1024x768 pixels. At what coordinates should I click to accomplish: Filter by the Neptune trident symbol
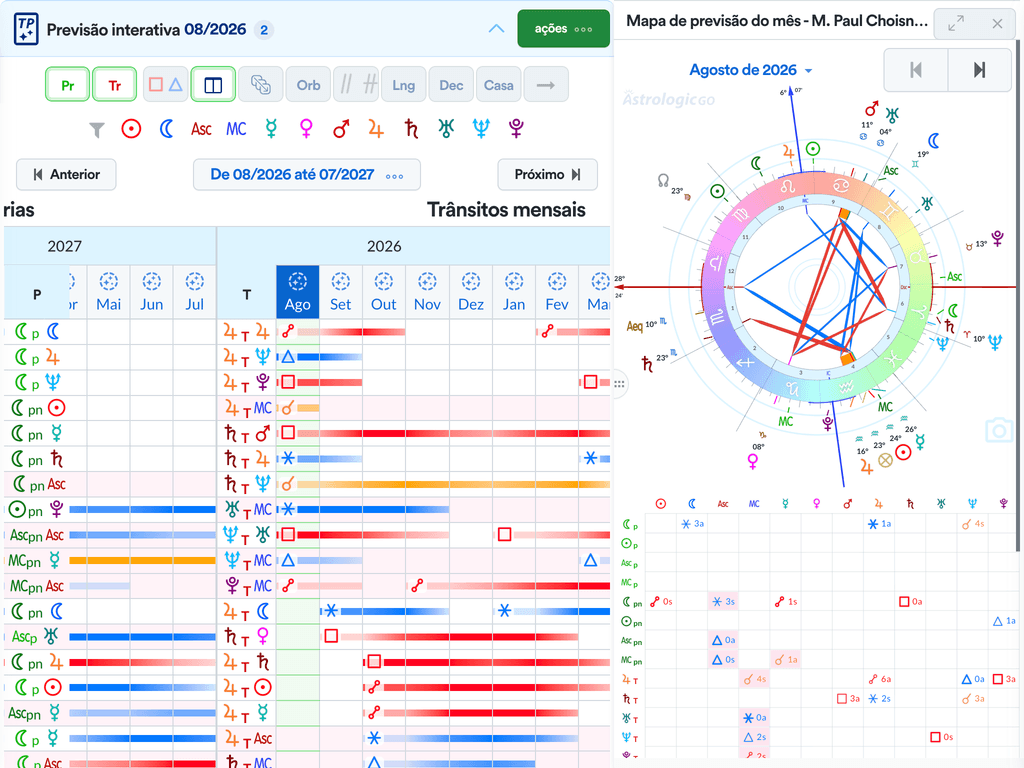pos(481,129)
